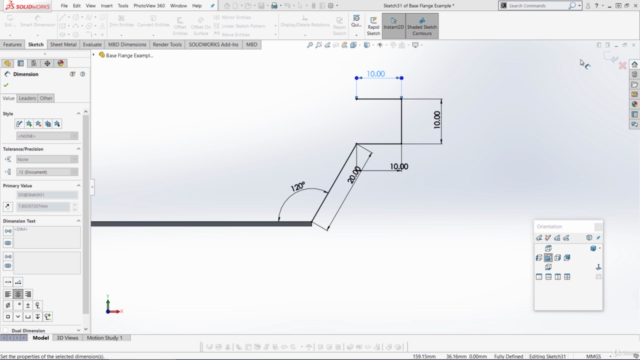The image size is (640, 360).
Task: Insert the centerline symbol button
Action: click(38, 305)
